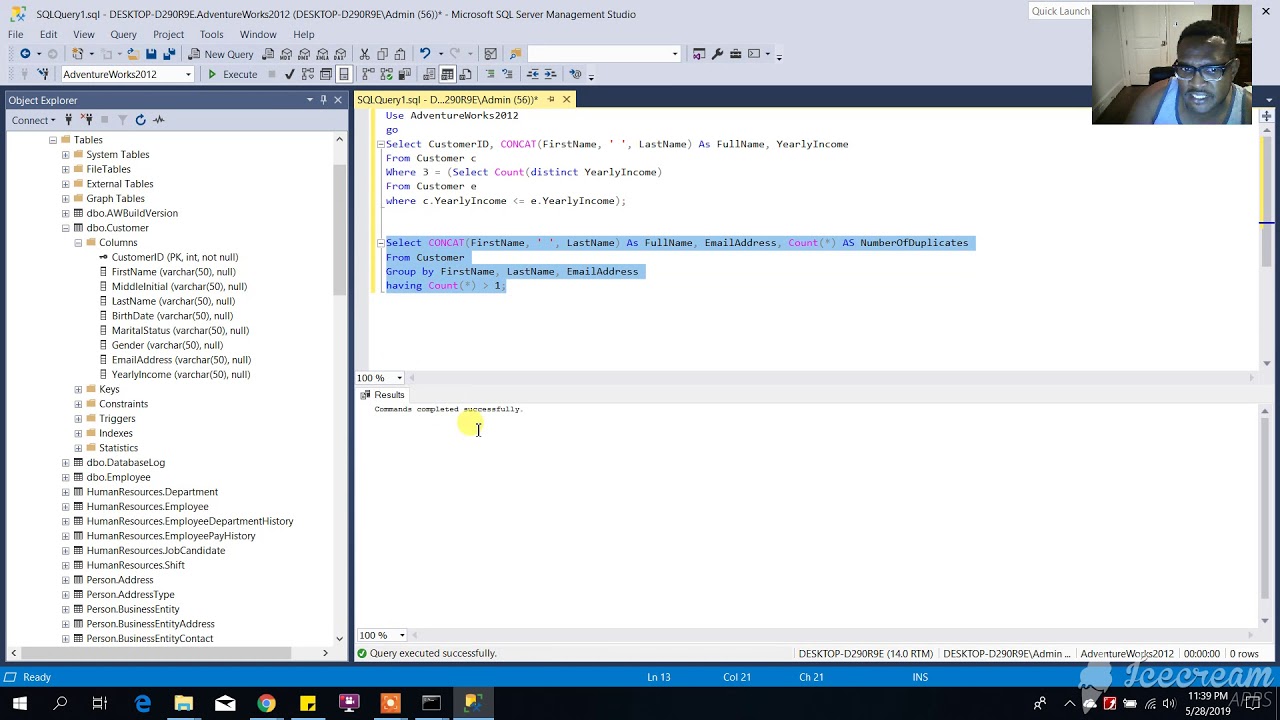Image resolution: width=1280 pixels, height=720 pixels.
Task: Collapse the Columns folder node
Action: (78, 243)
